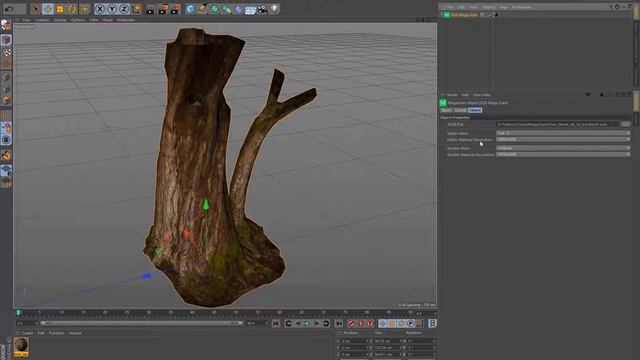Click the yellow plus recent-tool icon
This screenshot has height=360, width=640.
point(84,9)
